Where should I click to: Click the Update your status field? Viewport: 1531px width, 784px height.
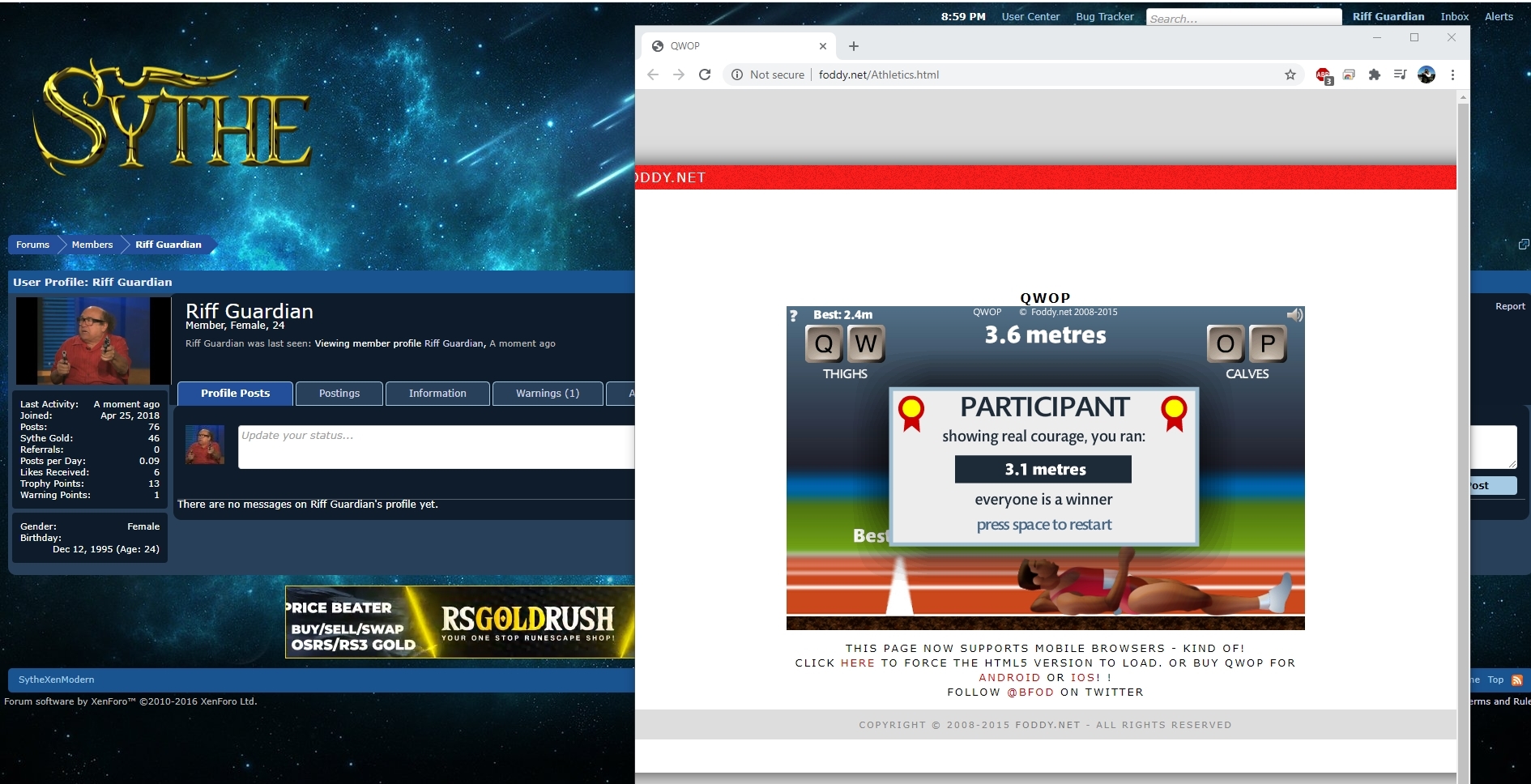click(x=437, y=447)
